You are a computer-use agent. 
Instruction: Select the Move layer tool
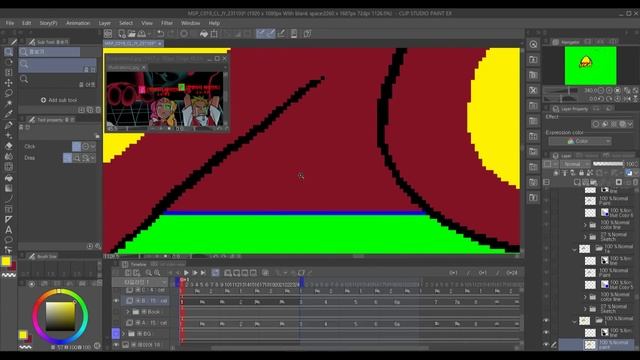coord(8,83)
